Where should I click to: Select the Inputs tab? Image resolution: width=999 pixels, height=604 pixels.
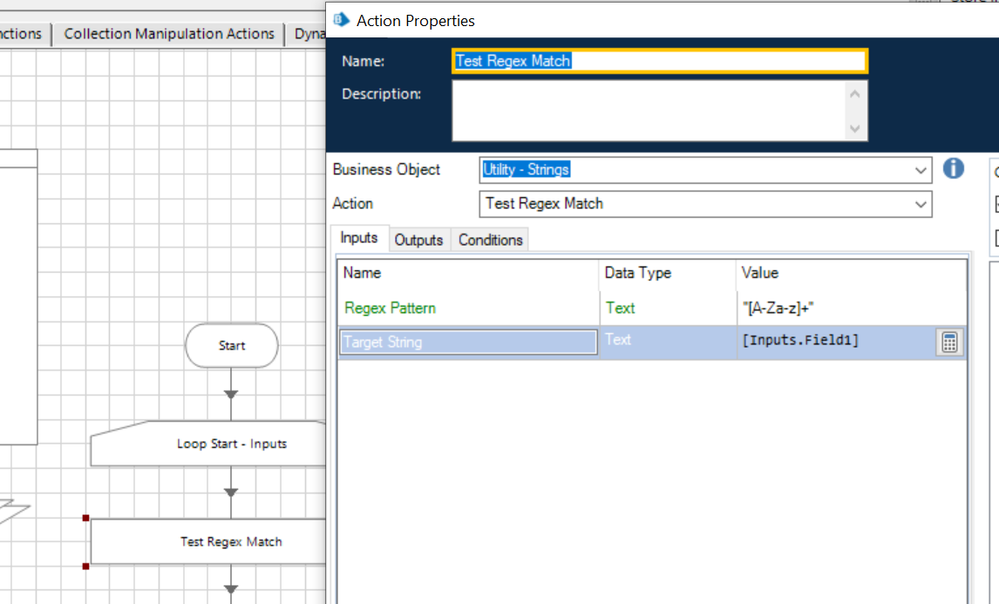pyautogui.click(x=359, y=238)
